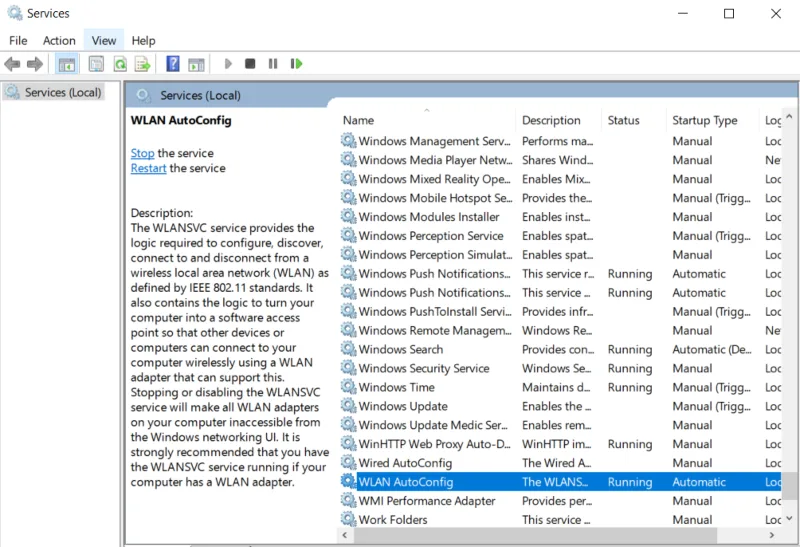Open the Help toolbar icon

173,64
